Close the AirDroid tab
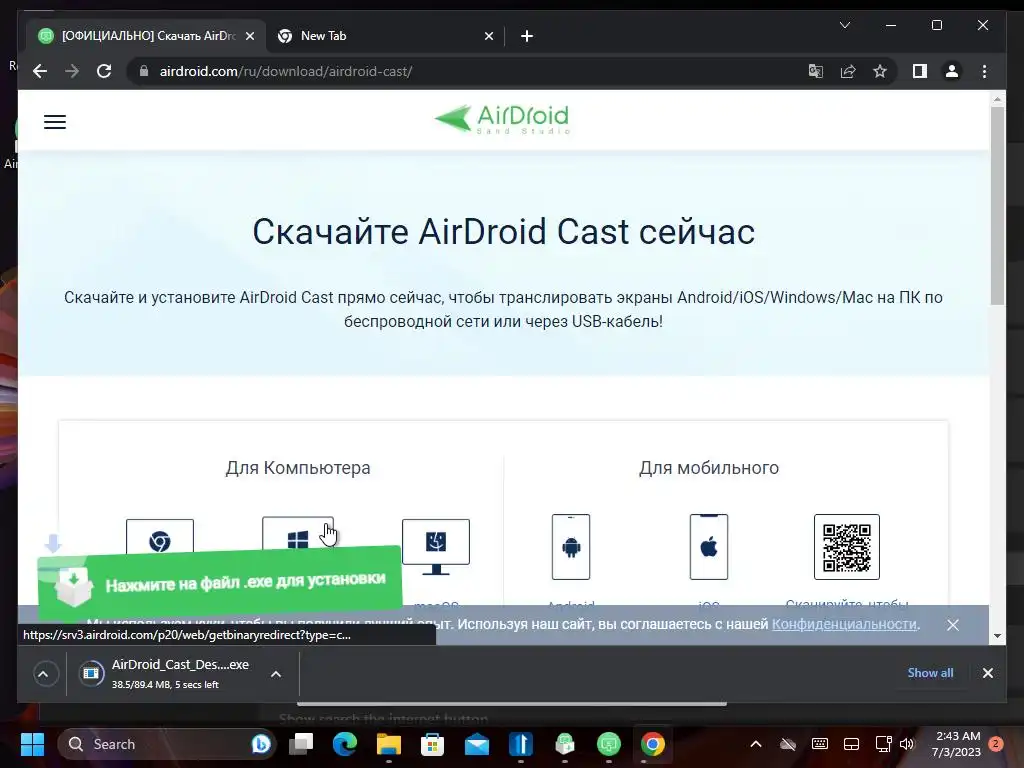This screenshot has width=1024, height=768. coord(249,36)
